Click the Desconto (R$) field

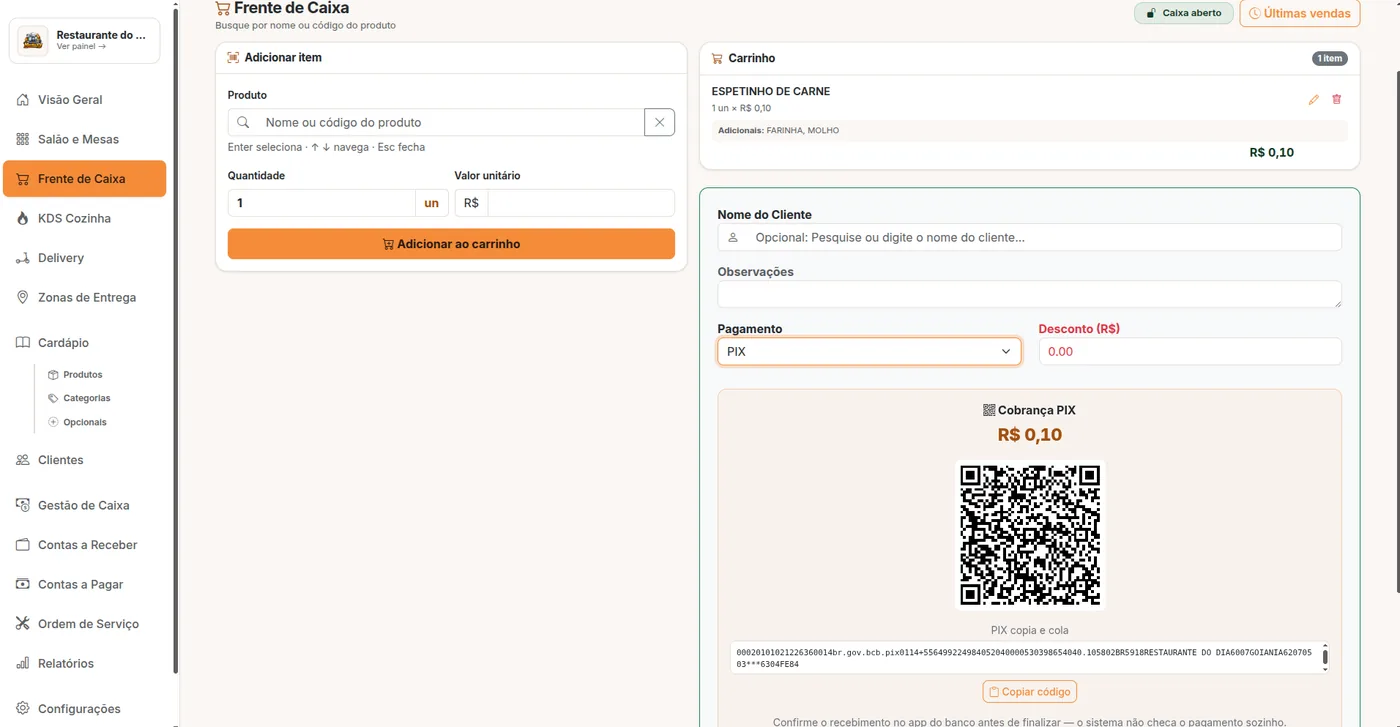[1190, 351]
